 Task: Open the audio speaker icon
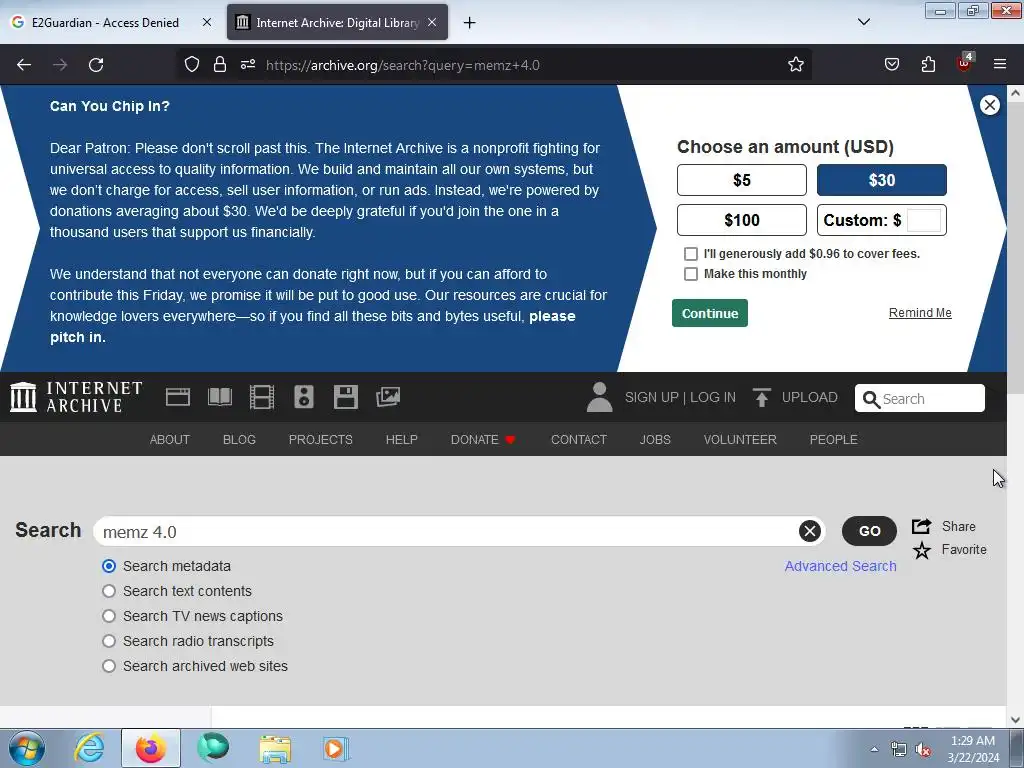click(x=304, y=397)
